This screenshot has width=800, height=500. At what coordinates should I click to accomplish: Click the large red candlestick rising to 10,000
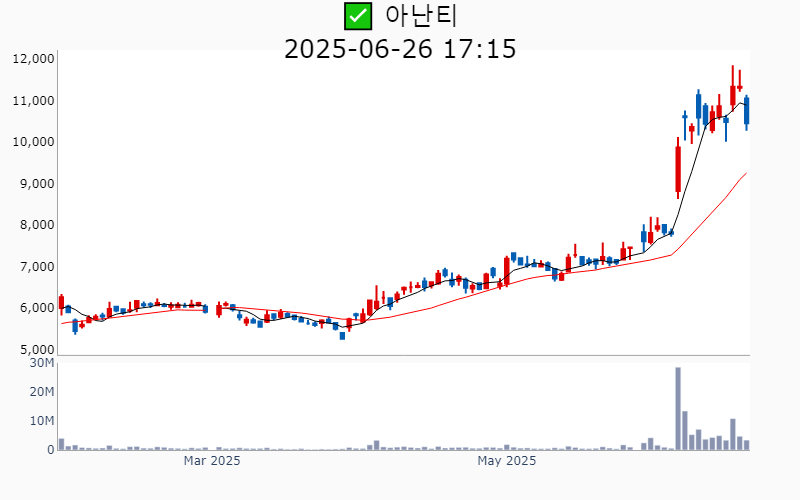pyautogui.click(x=678, y=168)
